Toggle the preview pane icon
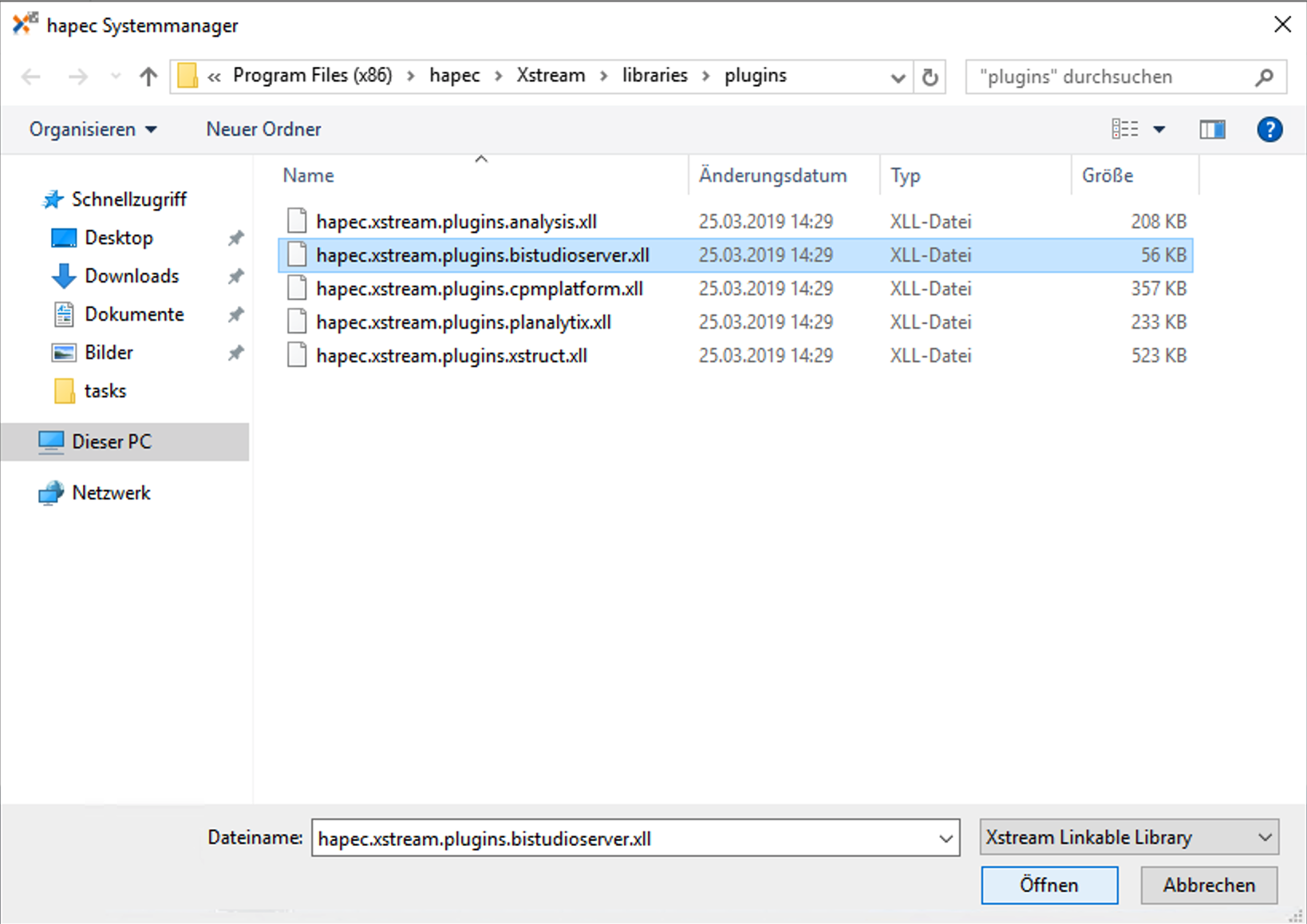 pos(1212,129)
